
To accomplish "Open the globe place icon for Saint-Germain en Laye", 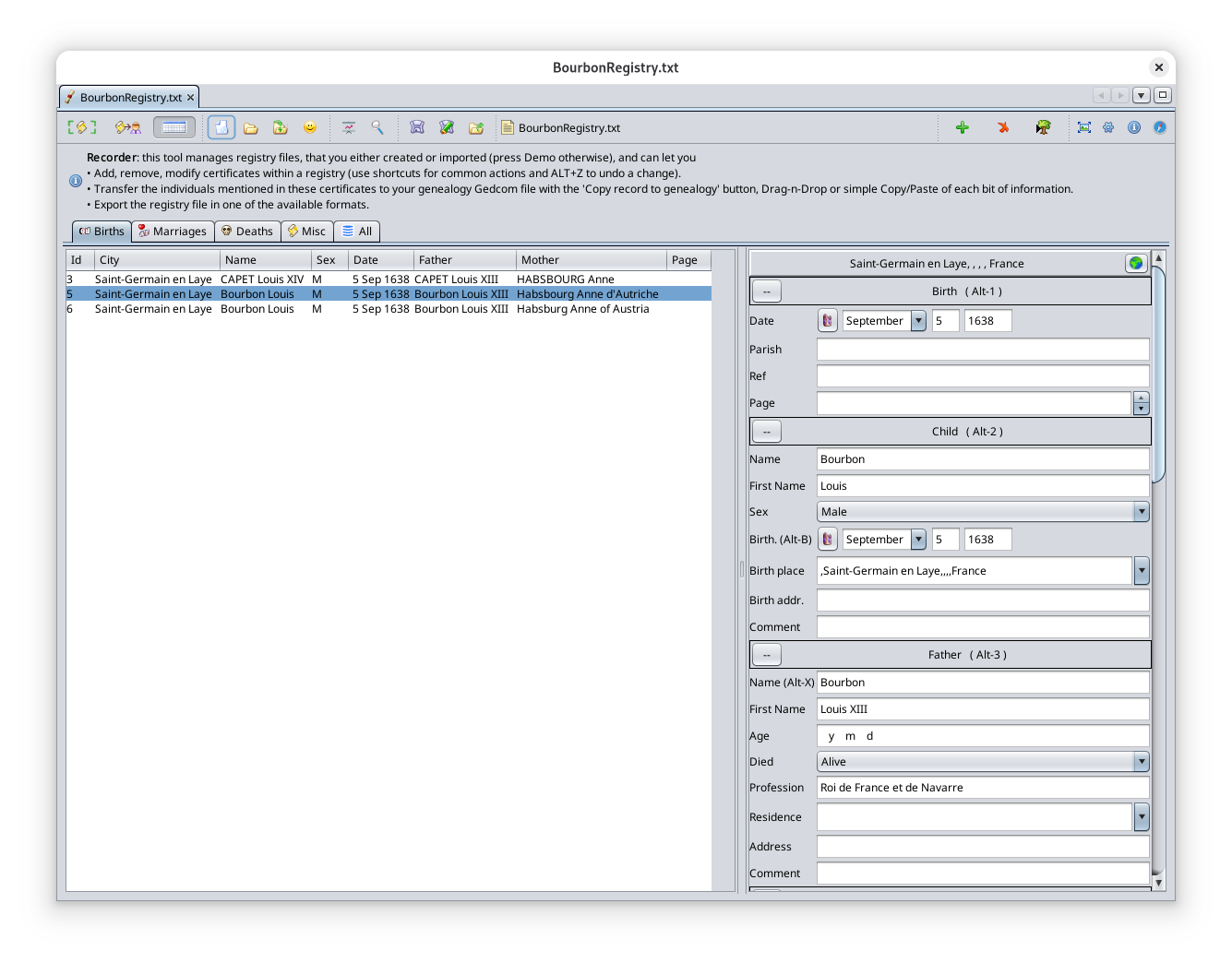I will coord(1136,263).
